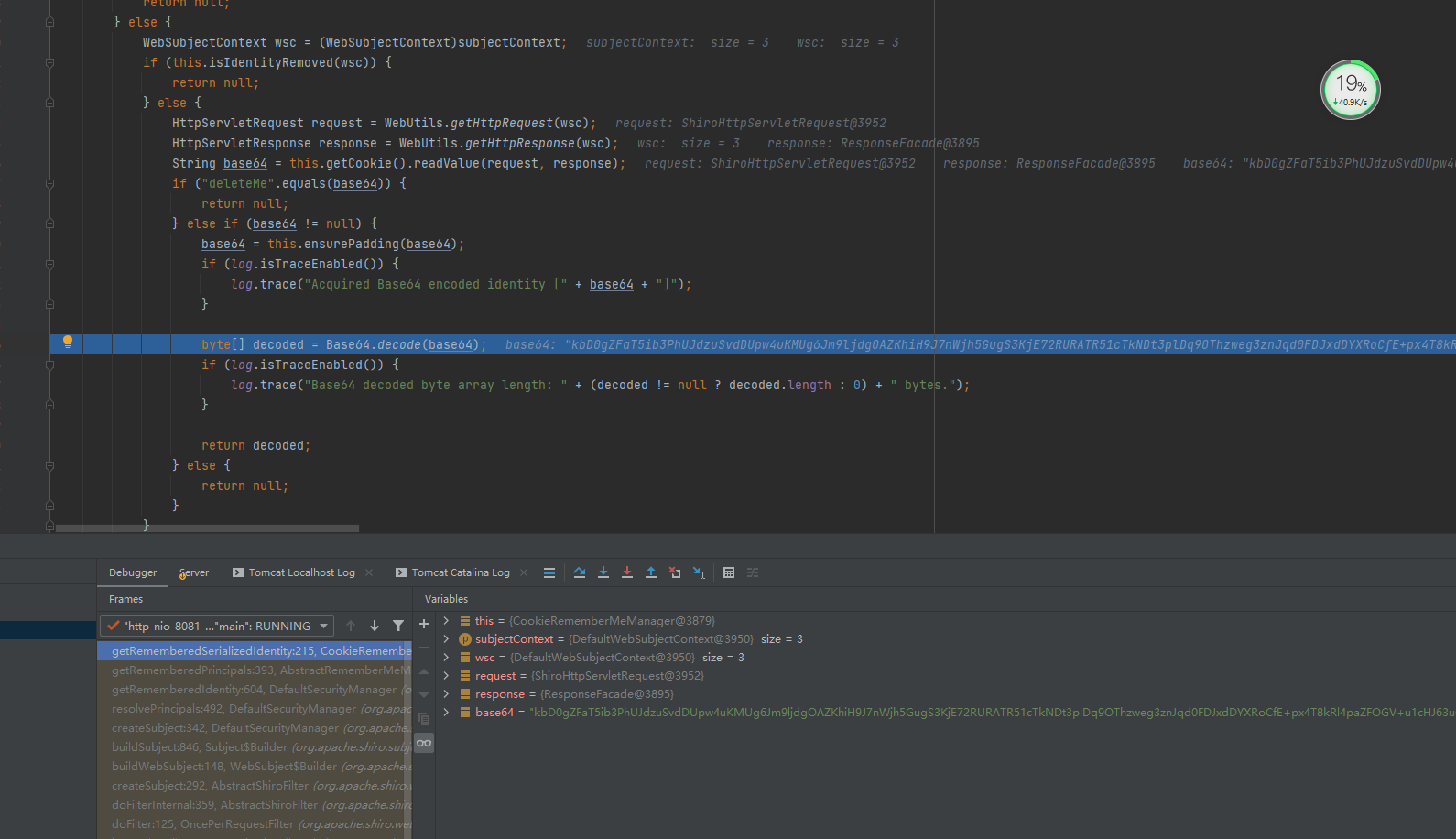Fold the 'else if (base64 != null)' block
This screenshot has height=839, width=1456.
49,223
